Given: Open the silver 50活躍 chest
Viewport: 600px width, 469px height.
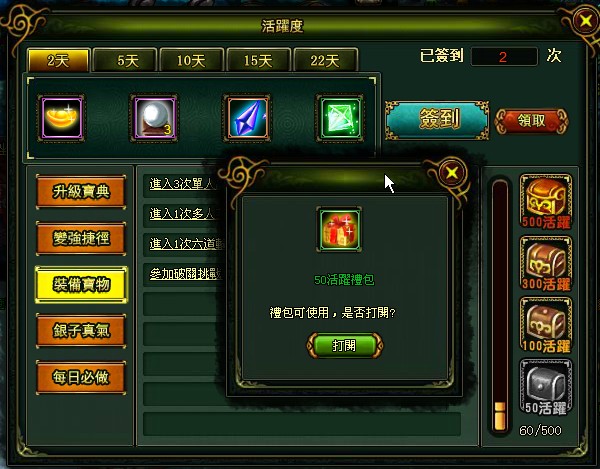Looking at the screenshot, I should (x=546, y=387).
